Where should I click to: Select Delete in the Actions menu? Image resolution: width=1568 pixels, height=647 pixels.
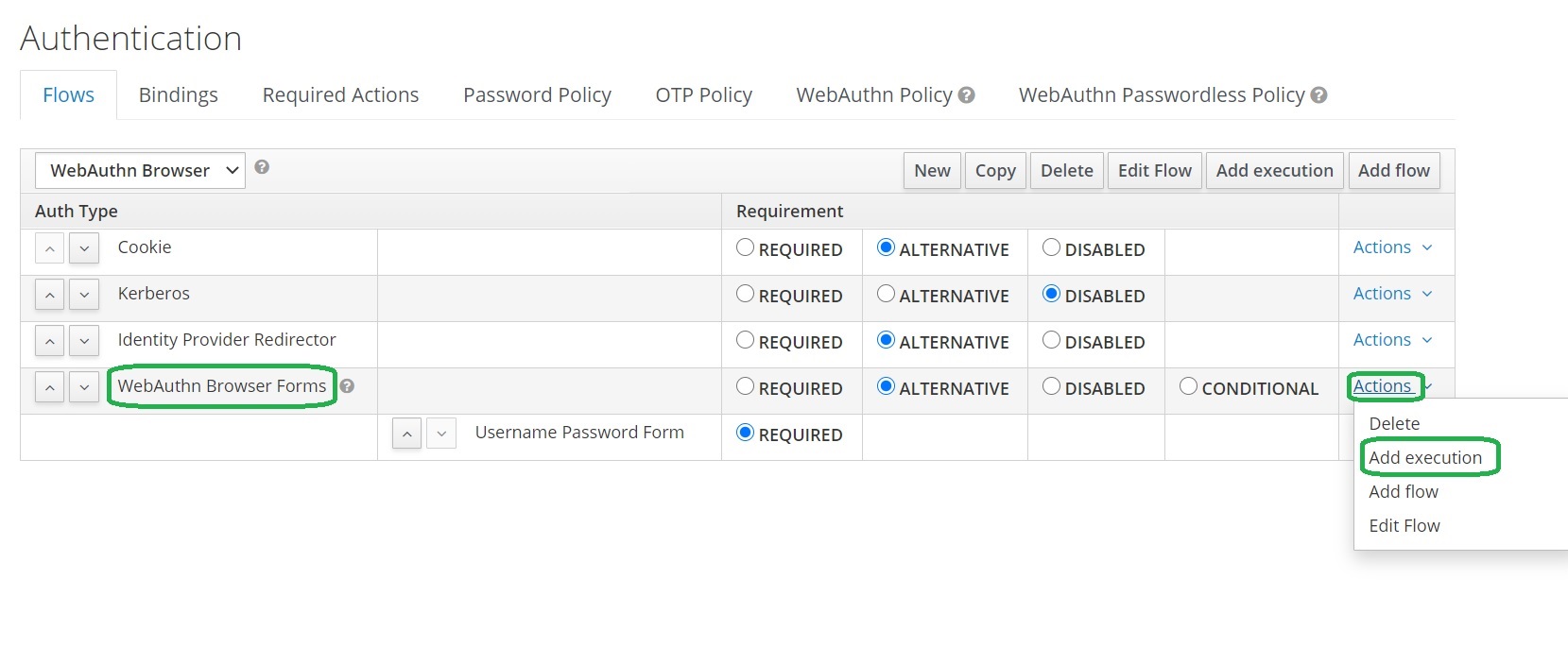point(1394,424)
